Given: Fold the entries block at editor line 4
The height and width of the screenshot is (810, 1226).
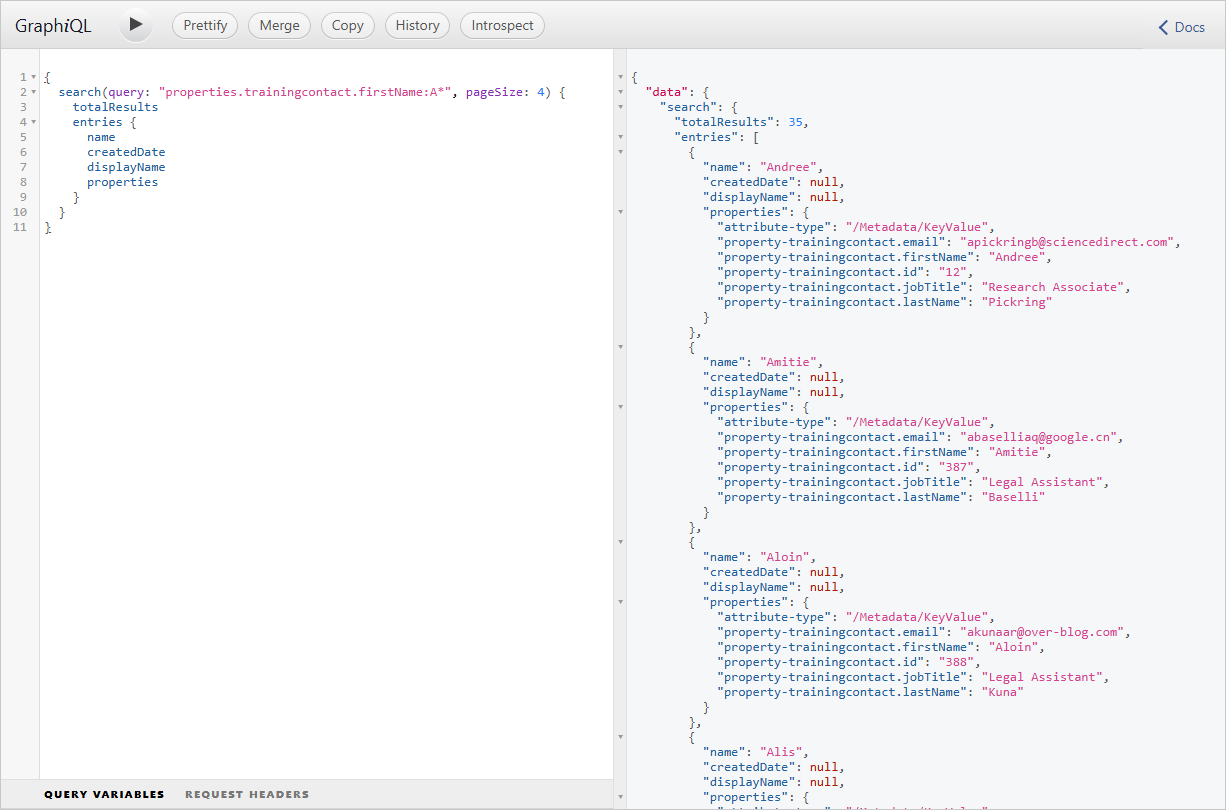Looking at the screenshot, I should click(x=33, y=122).
